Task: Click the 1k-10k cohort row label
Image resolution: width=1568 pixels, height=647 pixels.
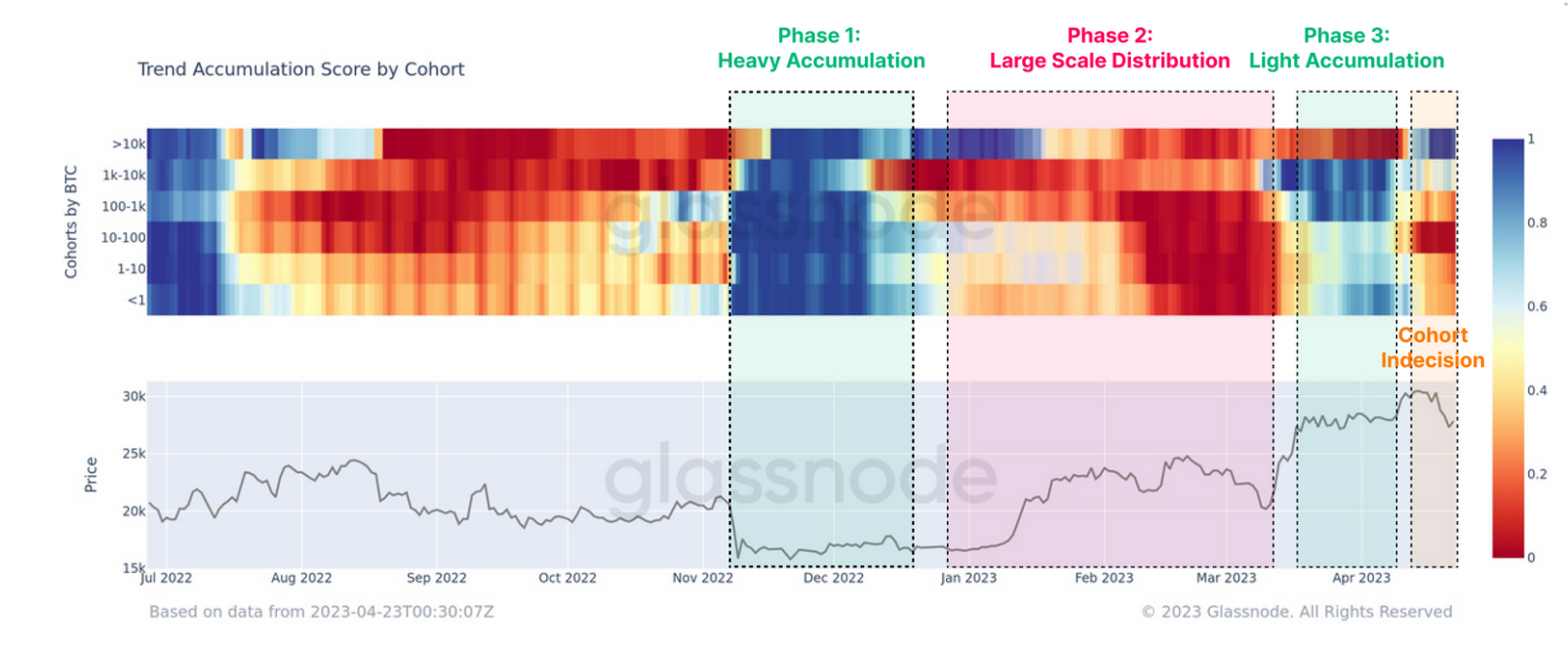Action: pos(124,176)
